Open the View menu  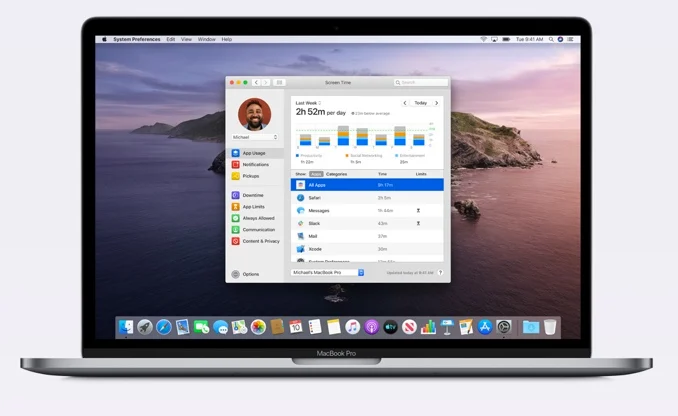[x=186, y=39]
